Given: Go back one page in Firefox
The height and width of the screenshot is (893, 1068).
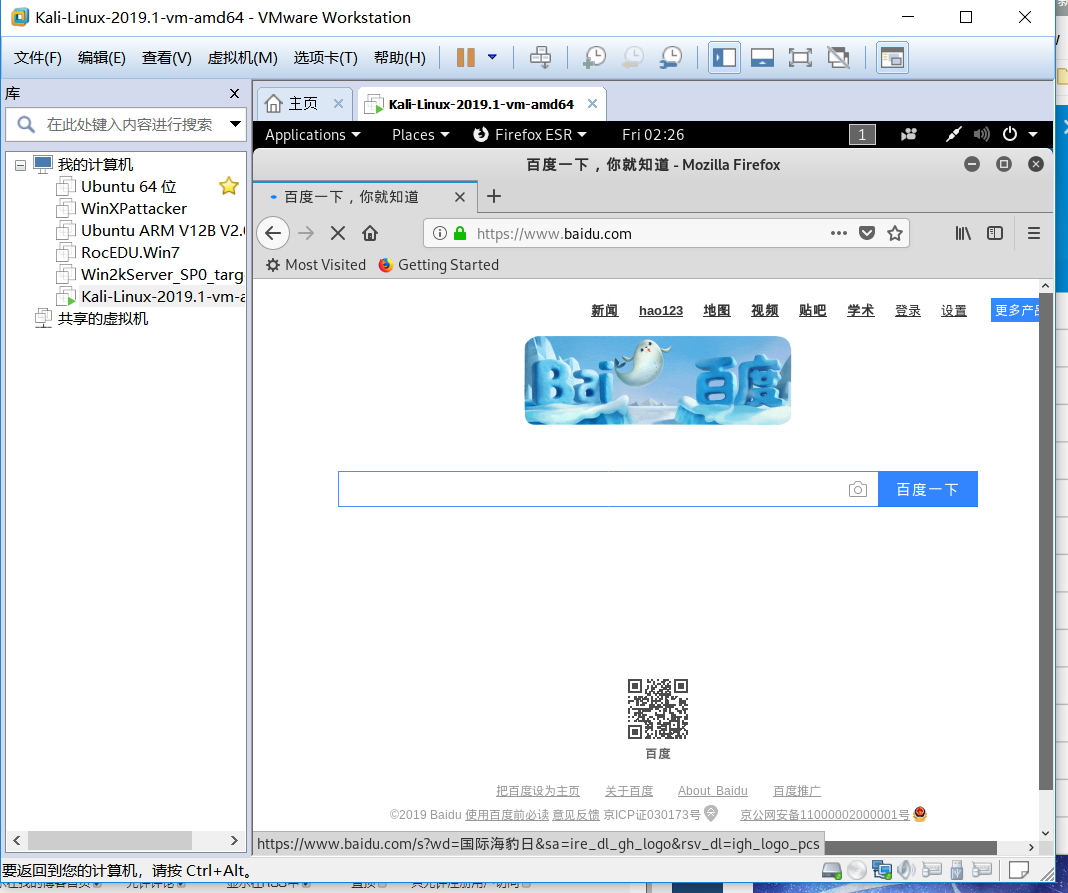Looking at the screenshot, I should tap(273, 234).
